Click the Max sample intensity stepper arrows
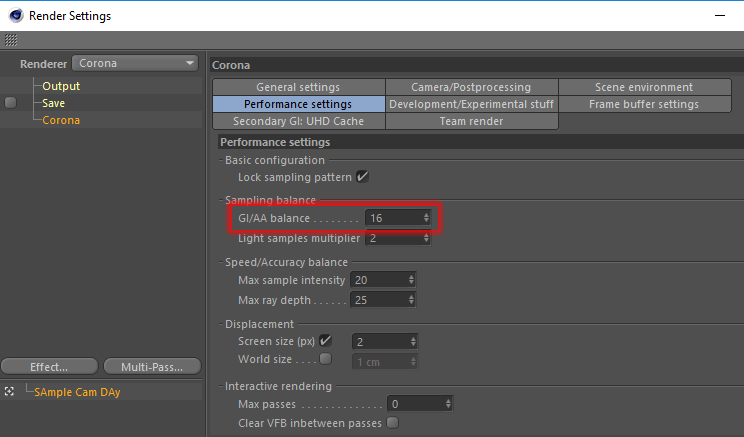The height and width of the screenshot is (437, 744). tap(411, 280)
